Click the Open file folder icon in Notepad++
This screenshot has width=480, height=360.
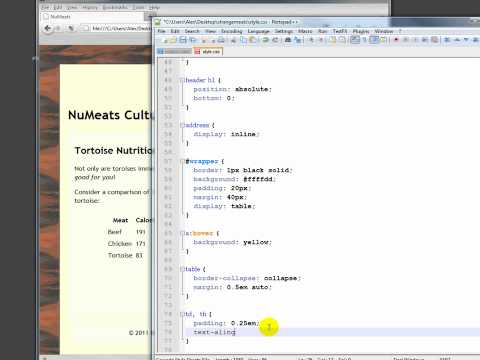tap(173, 40)
